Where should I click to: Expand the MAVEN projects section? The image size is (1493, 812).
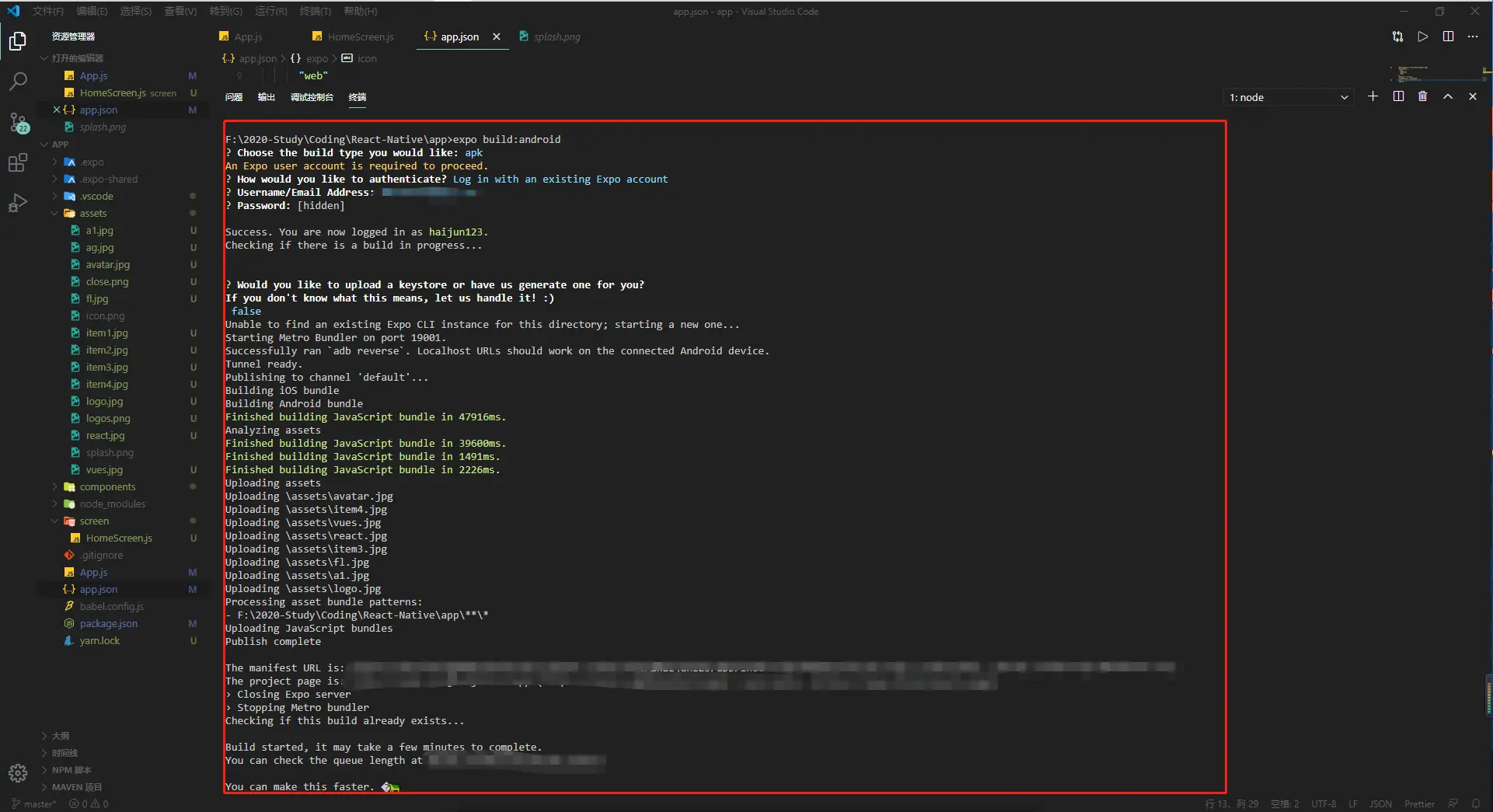click(x=76, y=787)
